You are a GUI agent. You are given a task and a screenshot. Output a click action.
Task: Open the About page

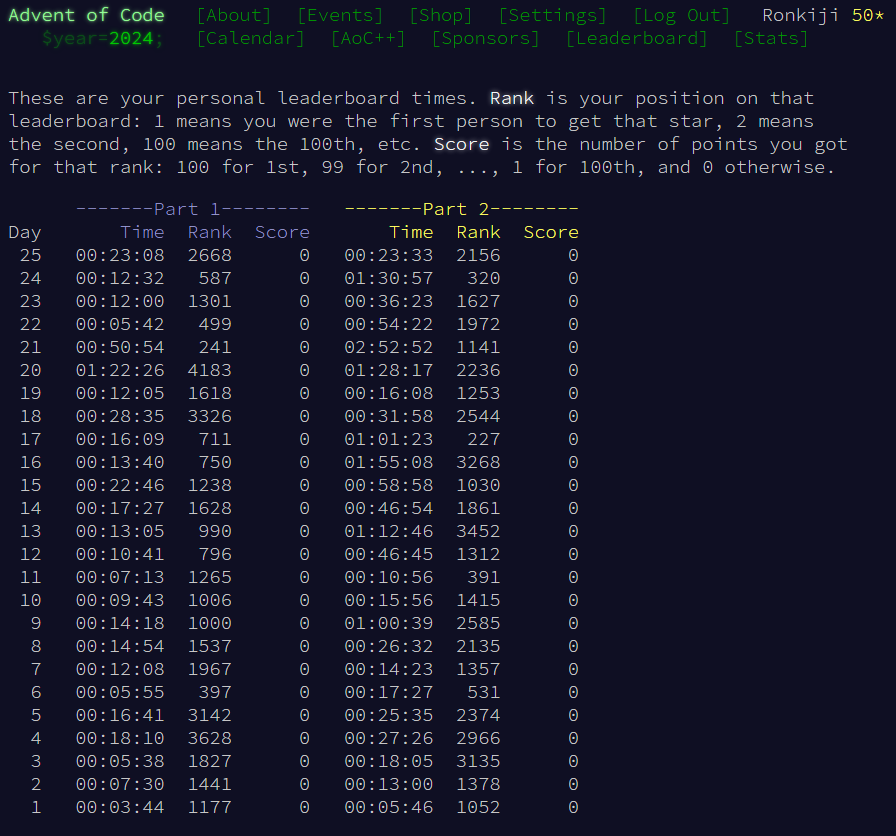[234, 15]
